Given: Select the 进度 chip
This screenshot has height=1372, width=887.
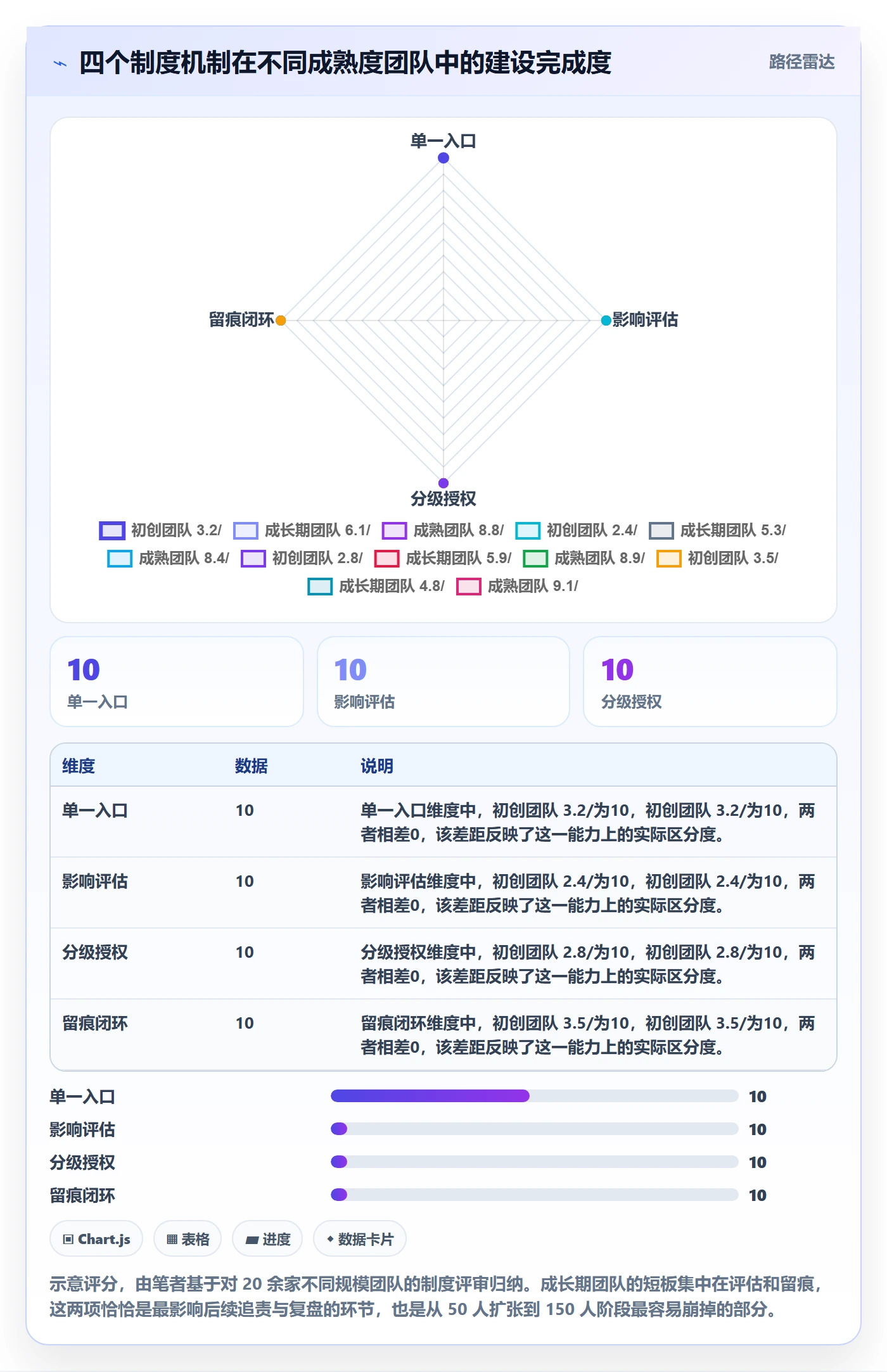Looking at the screenshot, I should [267, 1238].
